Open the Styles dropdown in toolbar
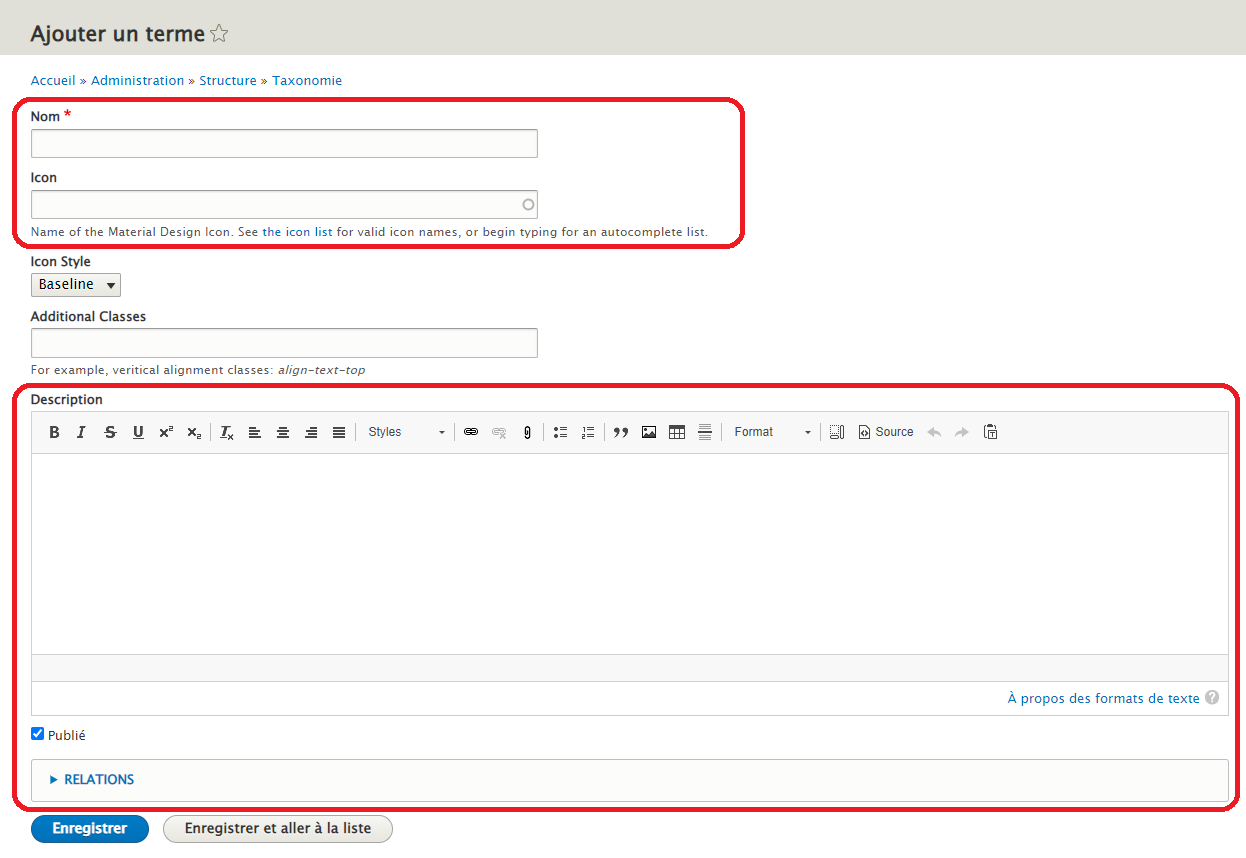Viewport: 1246px width, 858px height. tap(406, 432)
